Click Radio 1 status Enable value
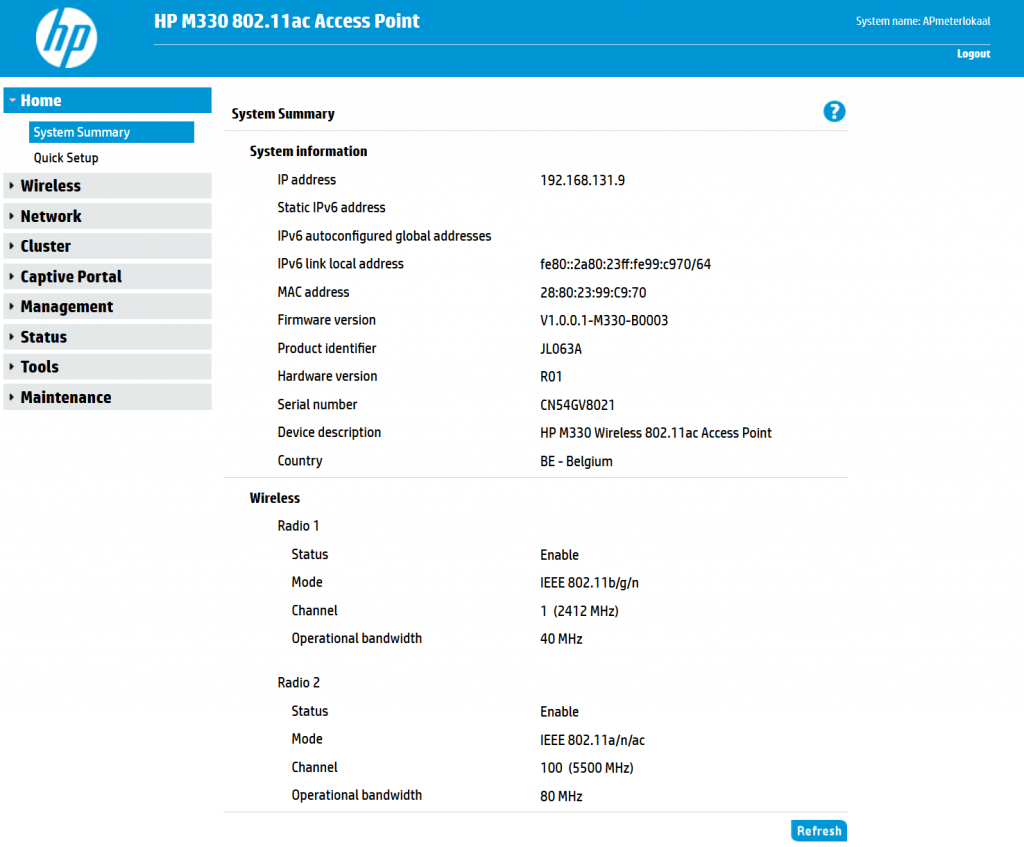 point(559,555)
